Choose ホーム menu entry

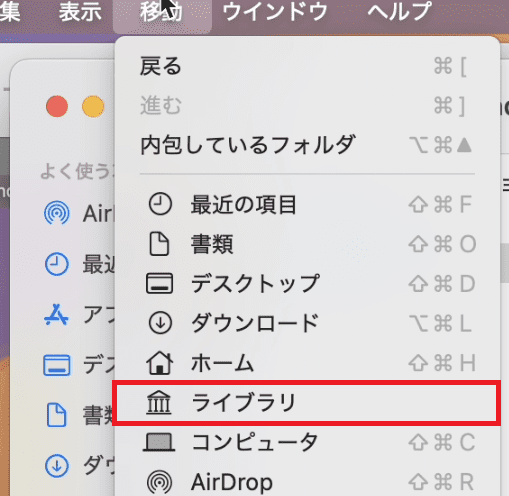307,363
